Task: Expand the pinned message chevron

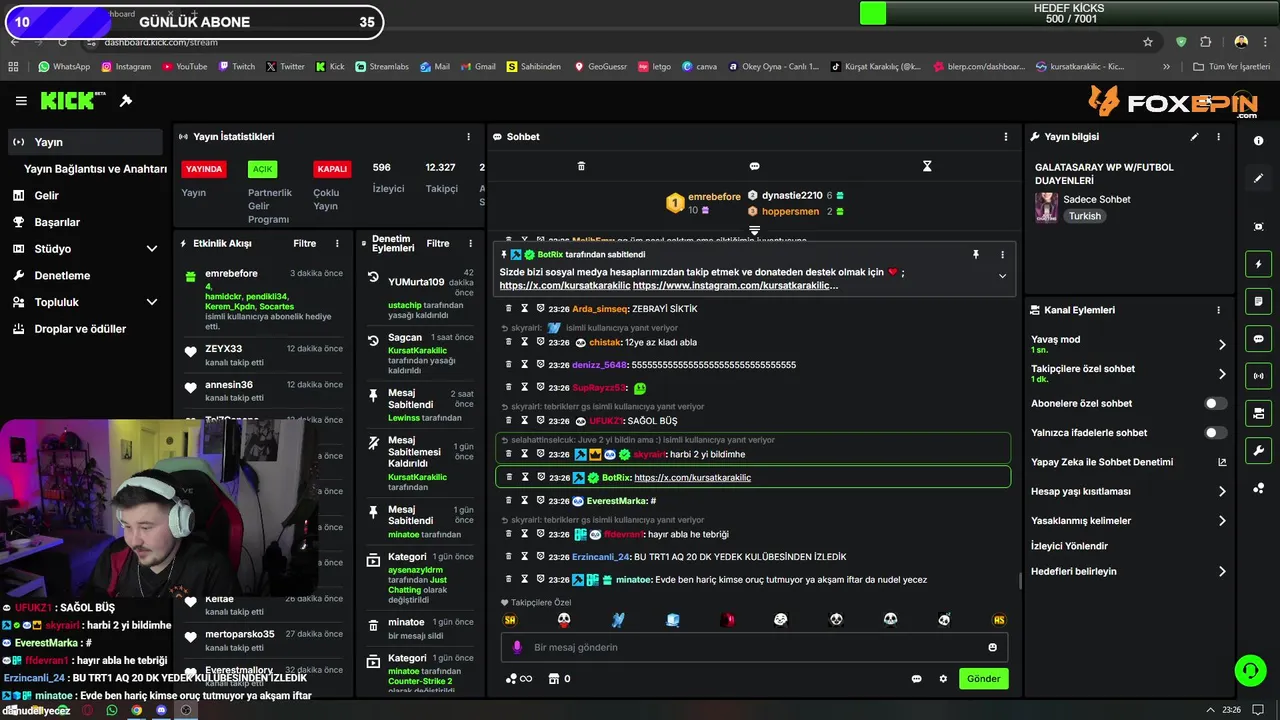Action: (x=1002, y=277)
